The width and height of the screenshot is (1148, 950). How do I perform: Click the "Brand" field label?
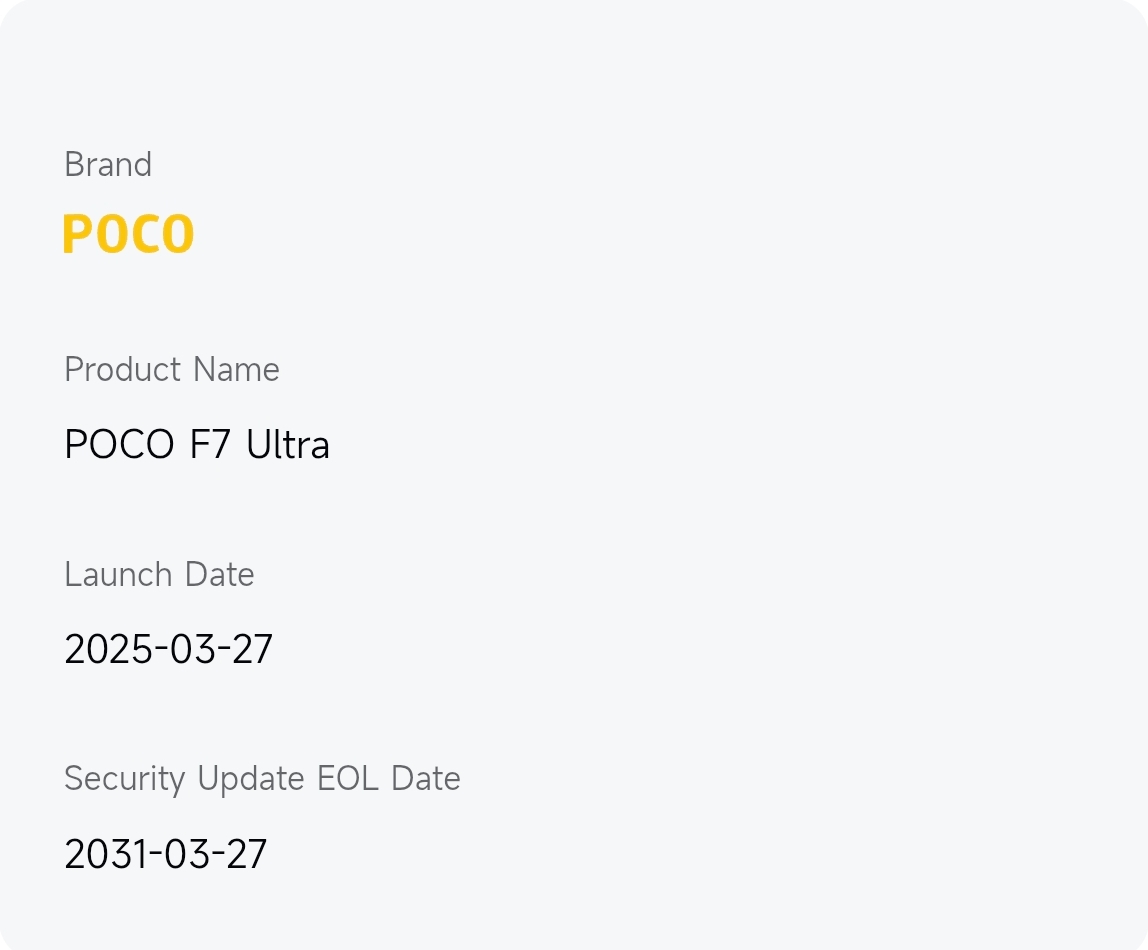(108, 164)
